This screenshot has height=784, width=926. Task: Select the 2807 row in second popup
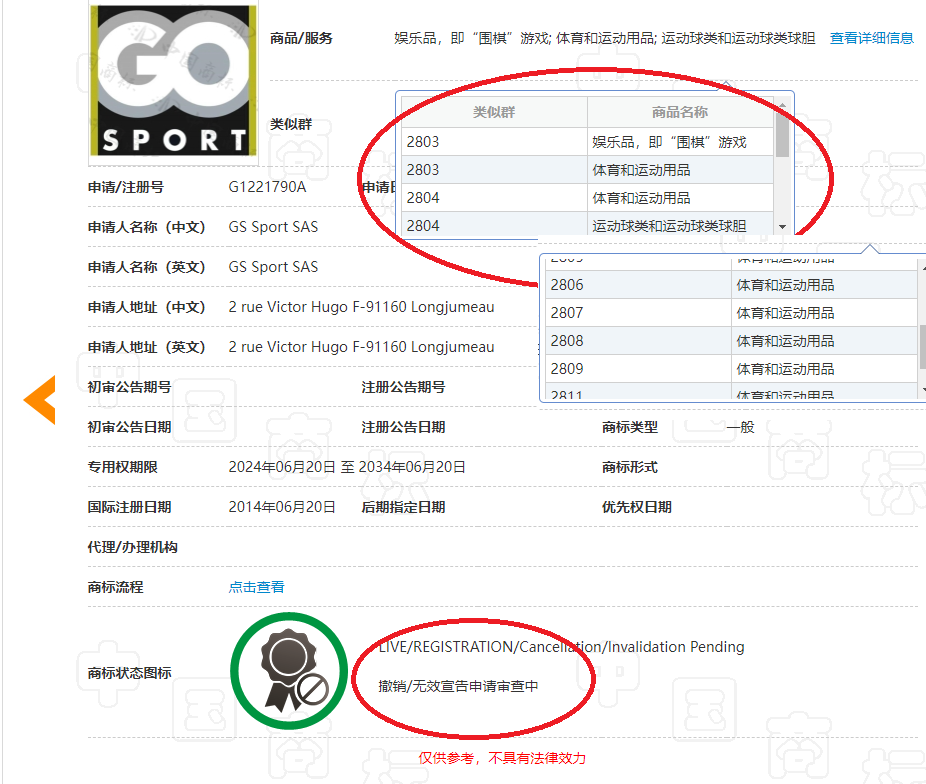tap(731, 313)
